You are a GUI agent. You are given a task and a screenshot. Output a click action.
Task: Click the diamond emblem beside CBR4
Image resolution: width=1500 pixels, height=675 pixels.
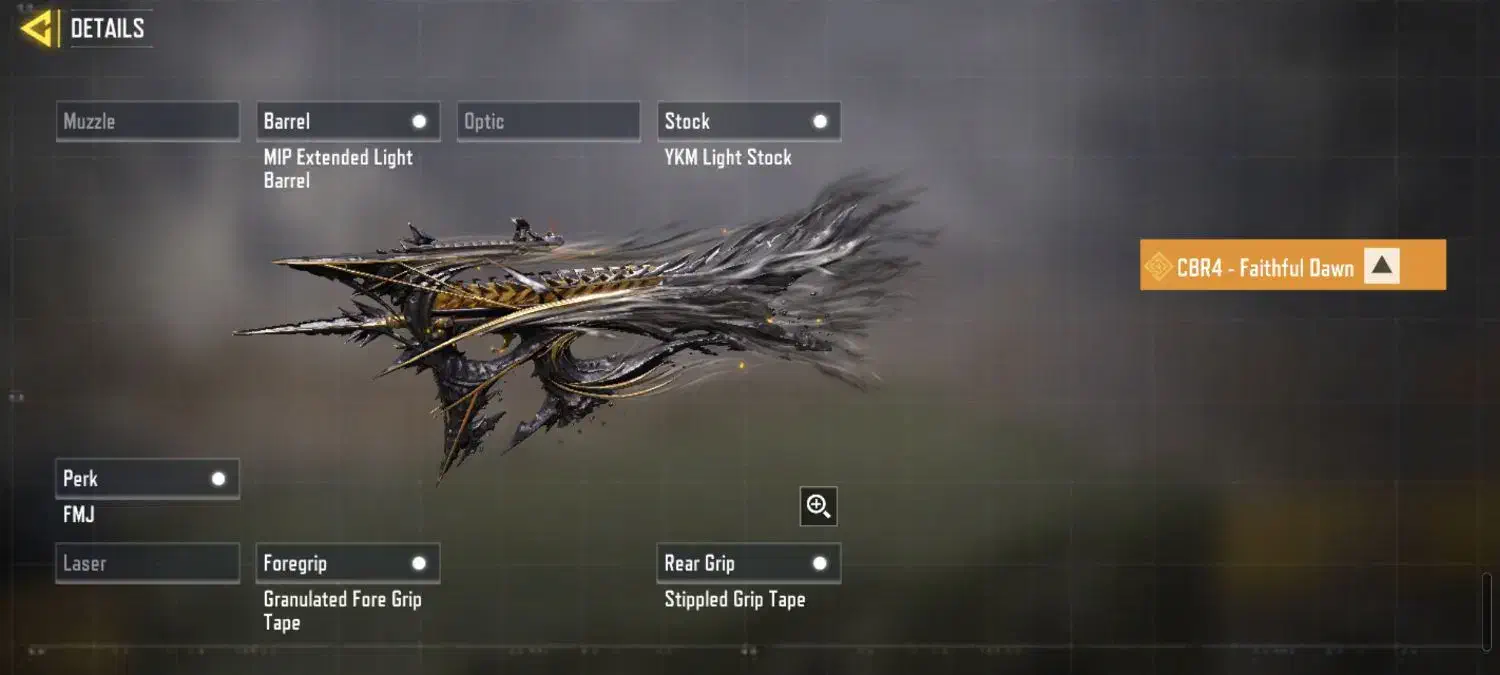tap(1158, 267)
